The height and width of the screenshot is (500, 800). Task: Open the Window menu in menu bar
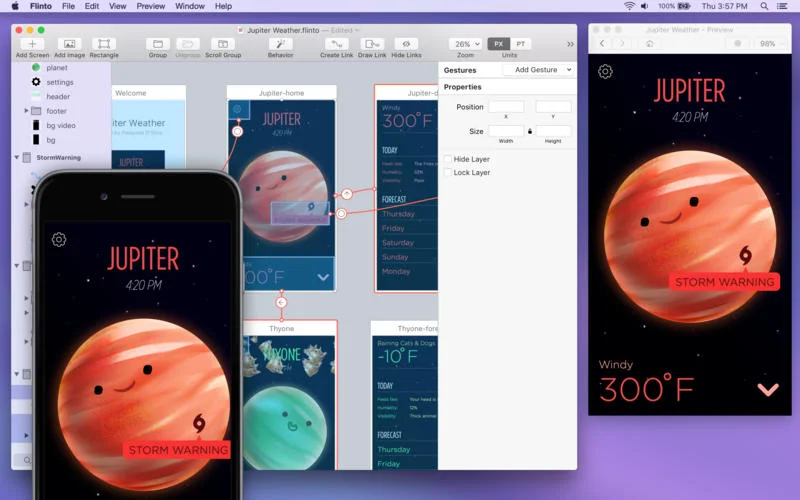tap(190, 6)
